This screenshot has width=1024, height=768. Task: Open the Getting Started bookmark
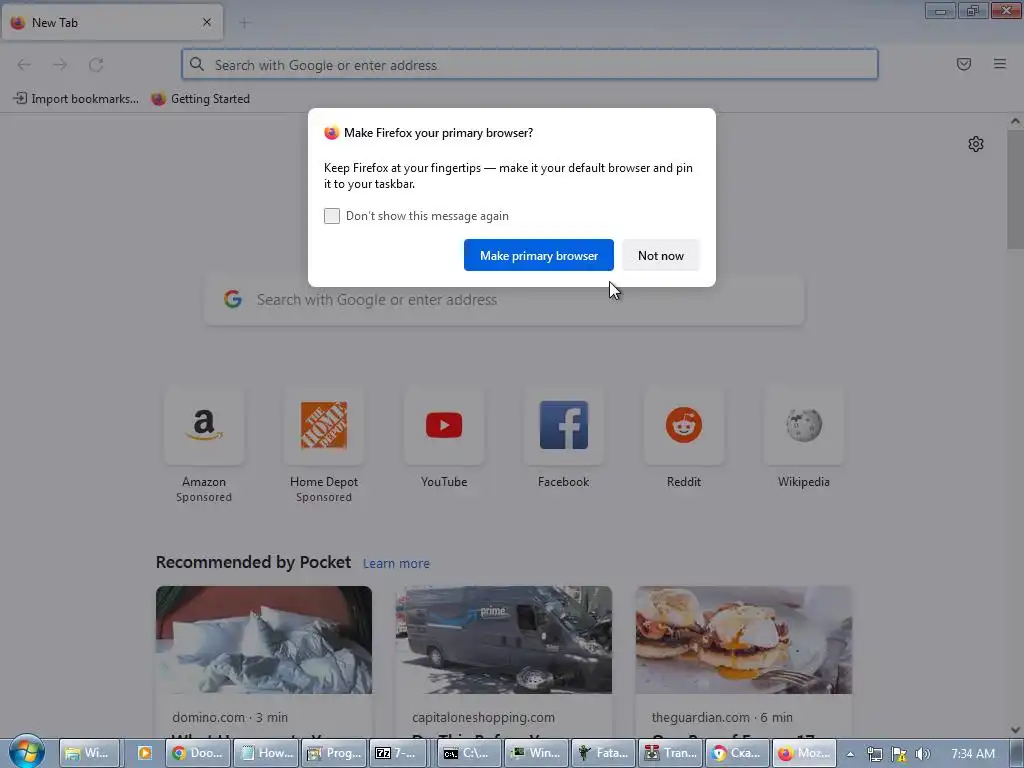tap(200, 99)
